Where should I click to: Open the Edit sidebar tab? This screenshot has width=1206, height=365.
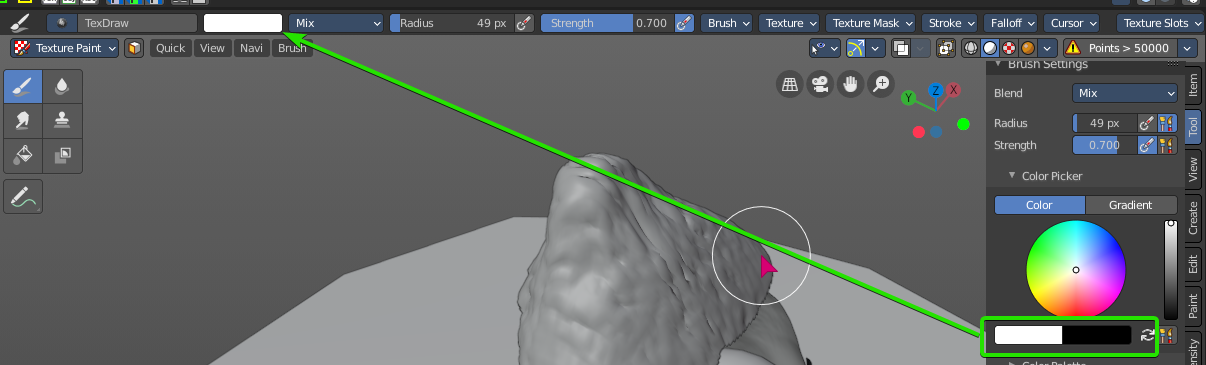[x=1193, y=264]
